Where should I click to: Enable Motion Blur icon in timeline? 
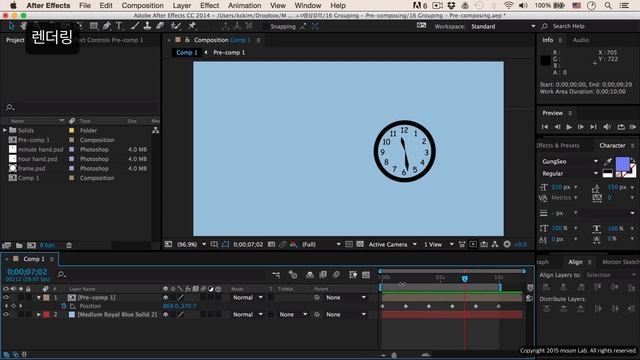336,275
